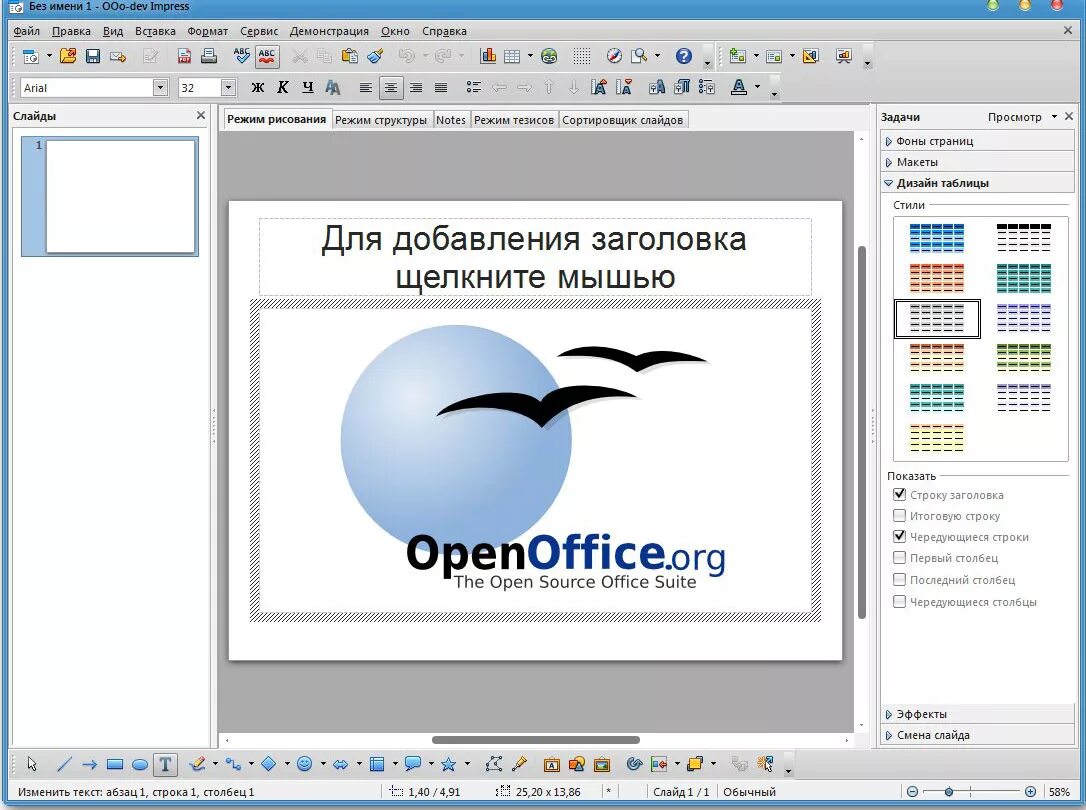Export directly as PDF icon
The height and width of the screenshot is (810, 1086).
tap(184, 56)
